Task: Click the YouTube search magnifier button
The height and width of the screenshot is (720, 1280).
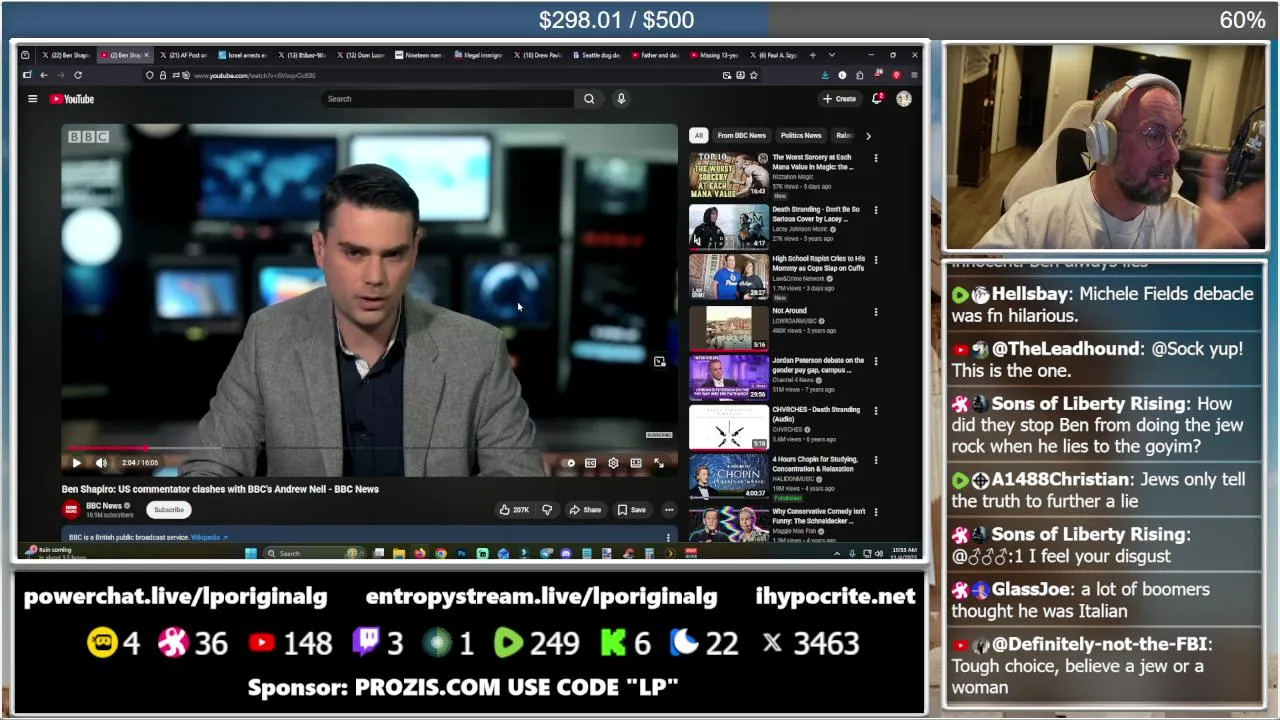Action: (x=589, y=99)
